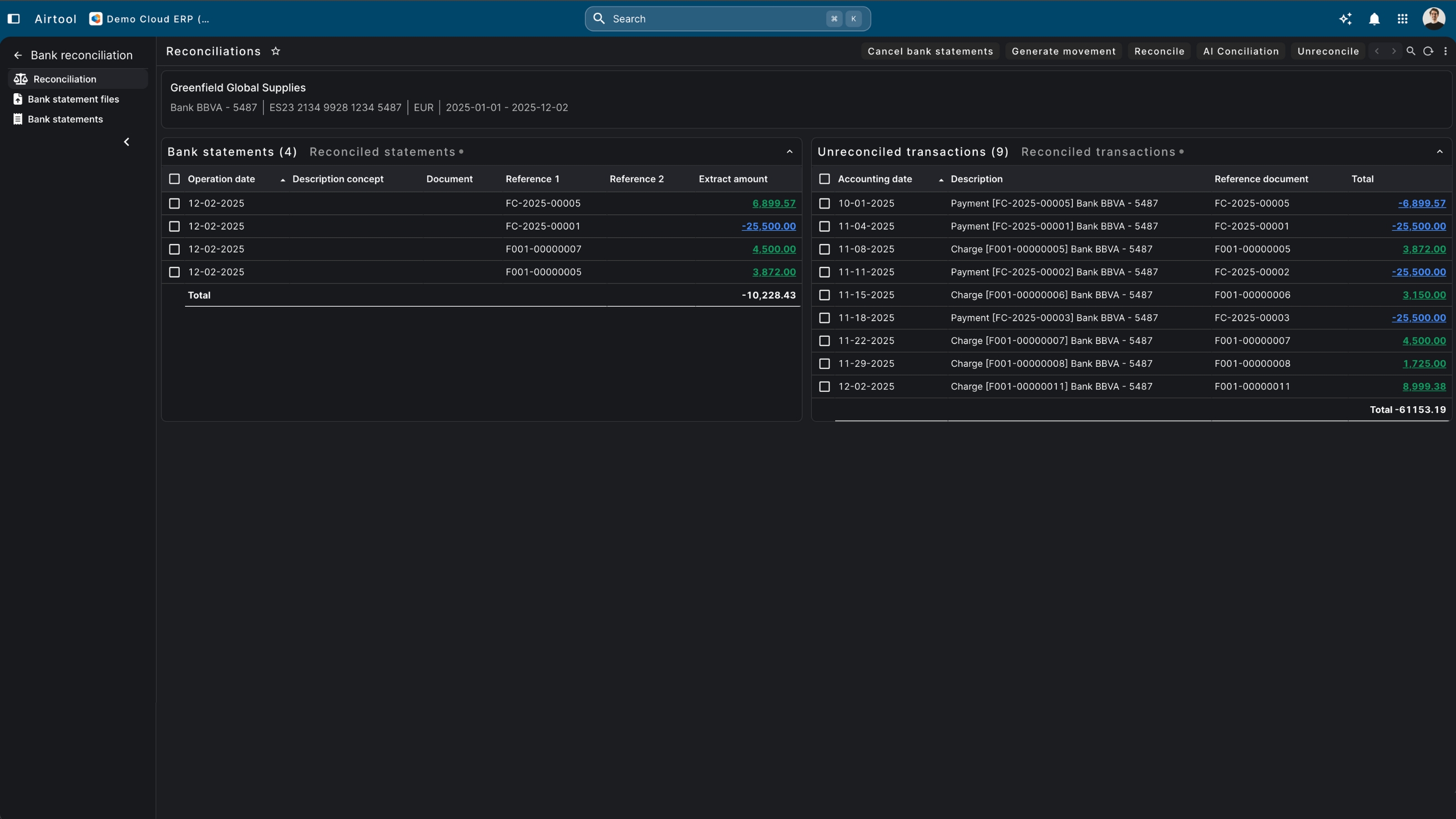Open the notifications bell

(1374, 19)
